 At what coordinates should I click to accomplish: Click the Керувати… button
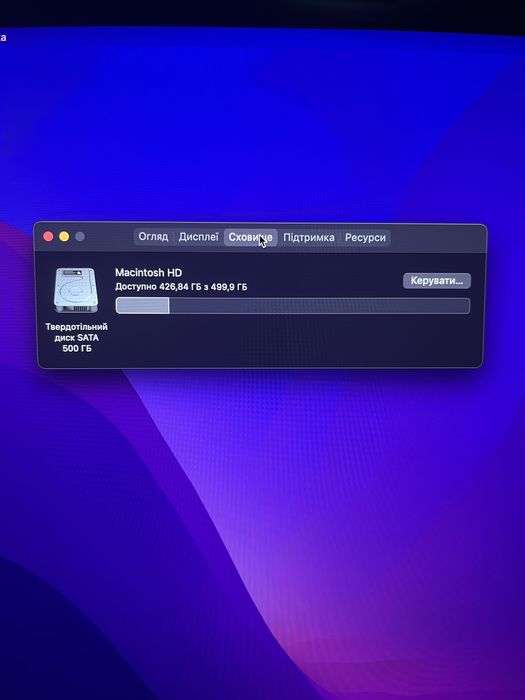point(437,281)
